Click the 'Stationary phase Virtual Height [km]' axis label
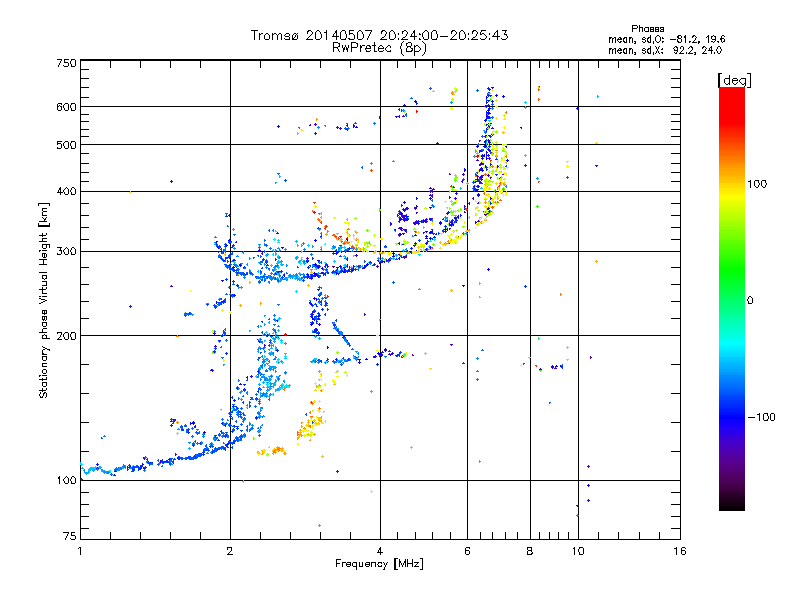 [x=44, y=300]
